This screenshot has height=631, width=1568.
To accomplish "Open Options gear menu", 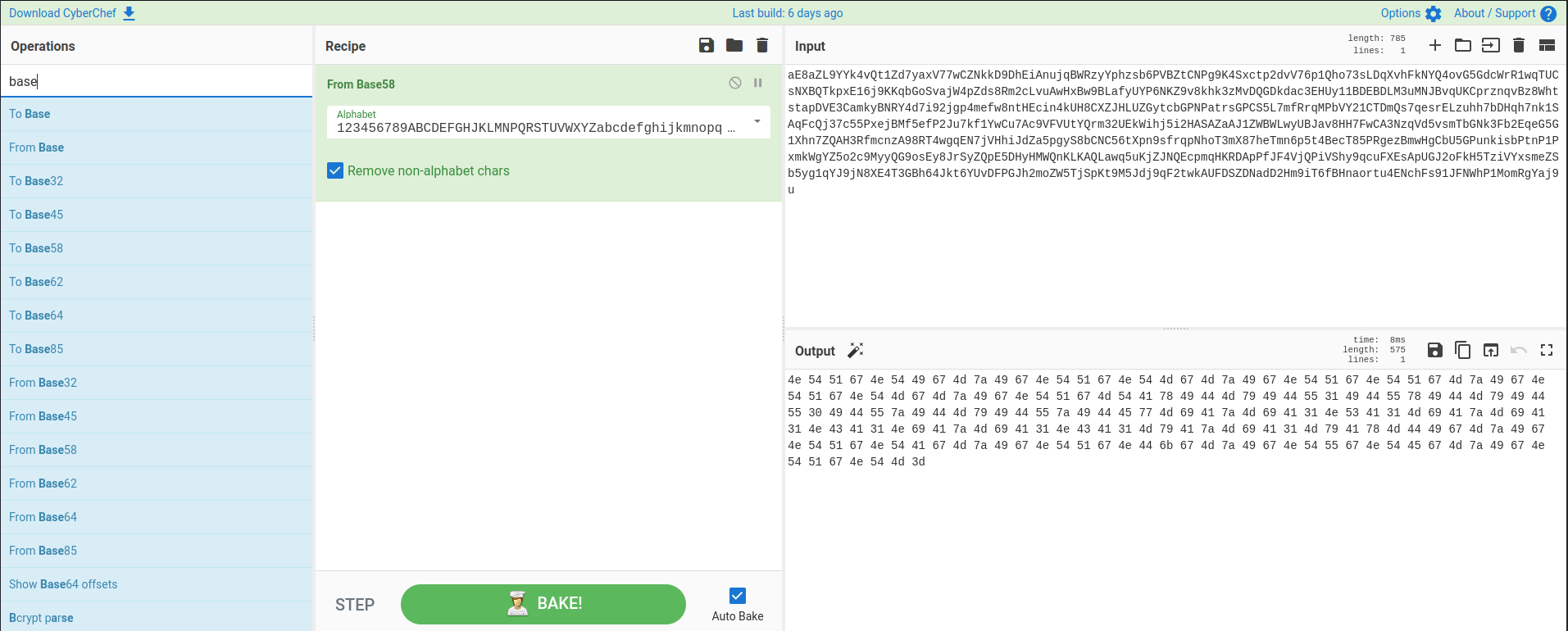I will click(1411, 13).
